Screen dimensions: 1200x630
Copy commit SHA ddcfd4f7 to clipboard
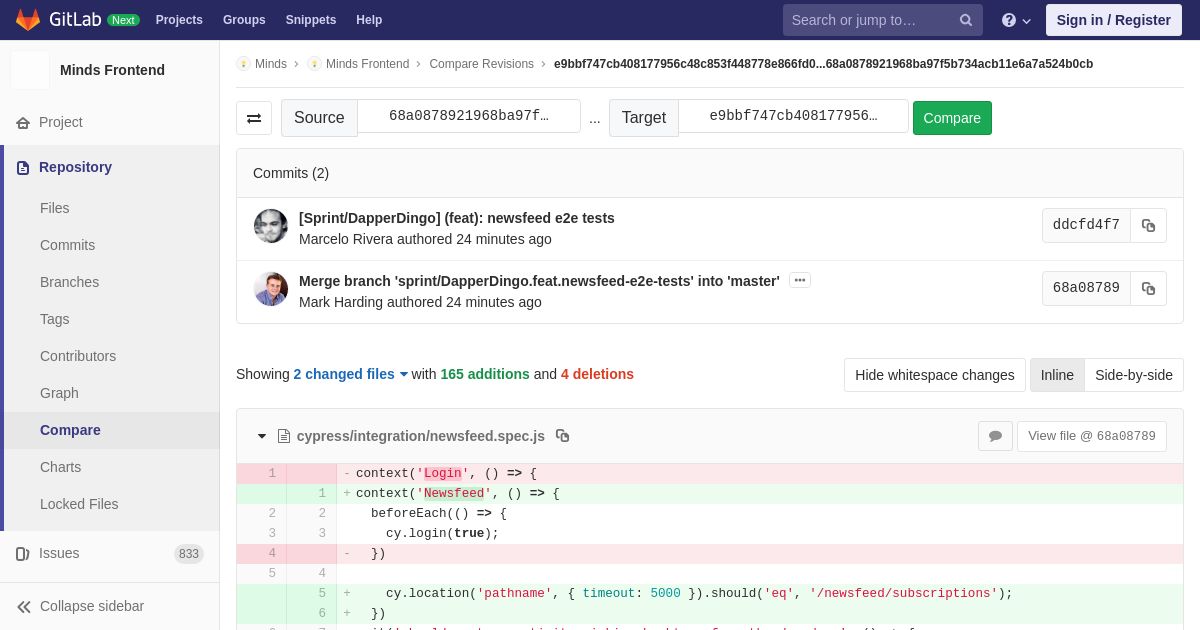tap(1148, 226)
